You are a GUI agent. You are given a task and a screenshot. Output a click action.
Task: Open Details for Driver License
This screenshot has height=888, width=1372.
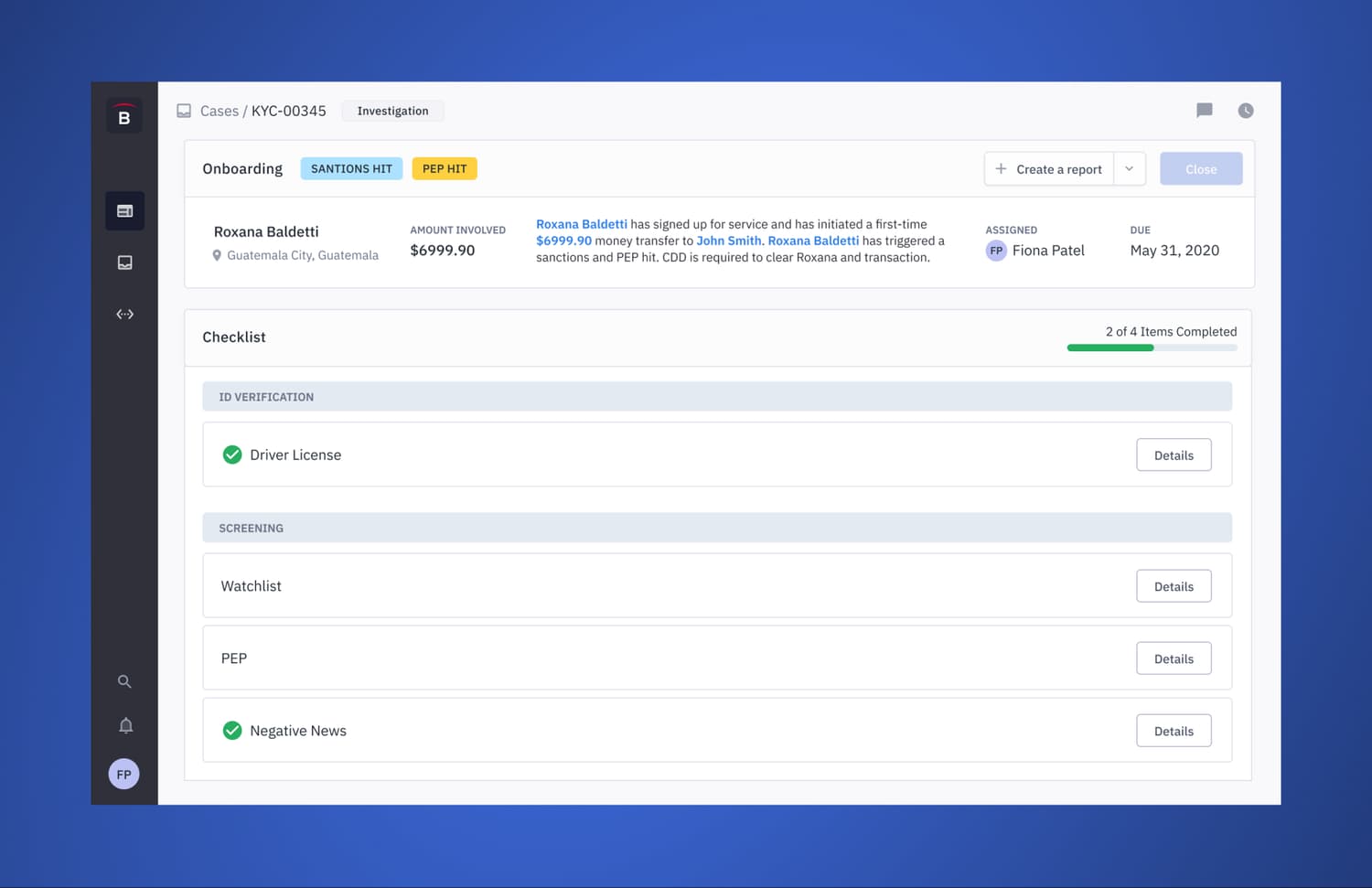pyautogui.click(x=1174, y=455)
